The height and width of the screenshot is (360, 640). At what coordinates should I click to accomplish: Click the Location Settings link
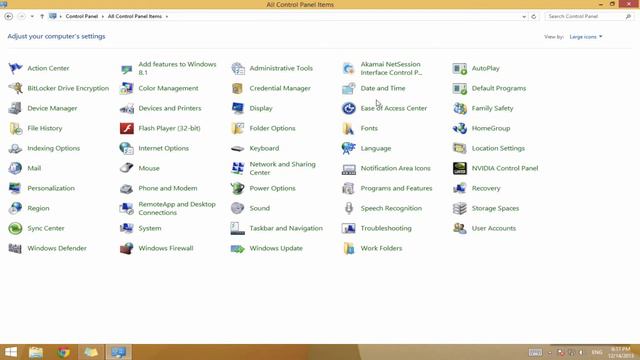coord(498,148)
